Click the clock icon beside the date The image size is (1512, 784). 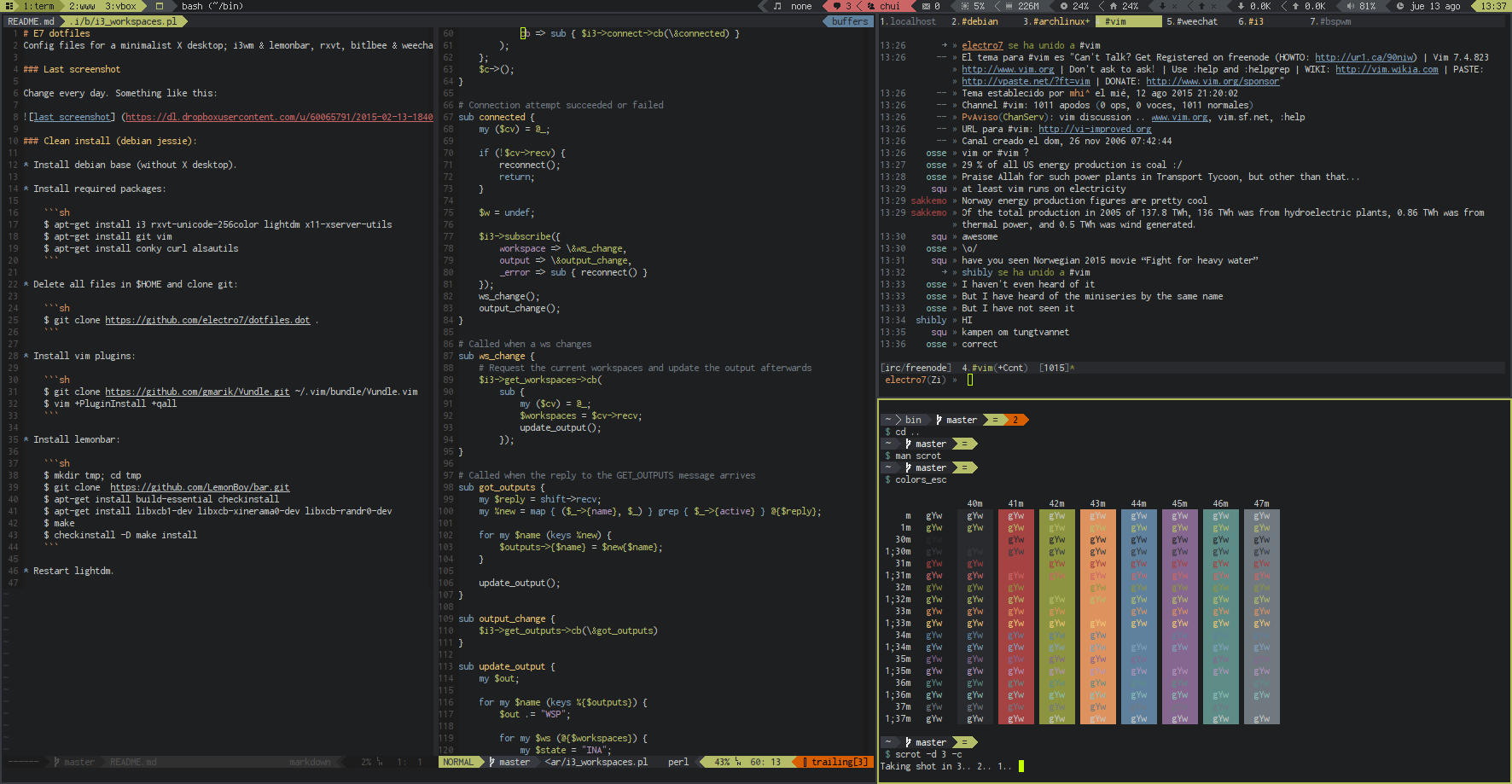[x=1400, y=6]
